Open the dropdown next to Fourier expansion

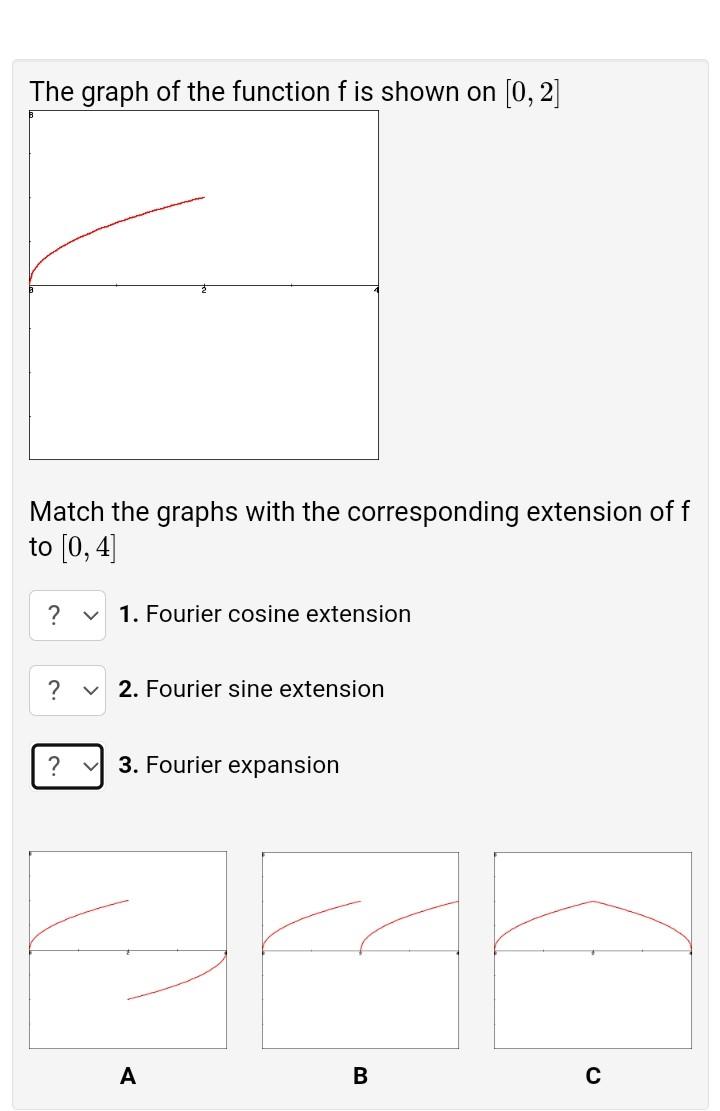click(67, 765)
